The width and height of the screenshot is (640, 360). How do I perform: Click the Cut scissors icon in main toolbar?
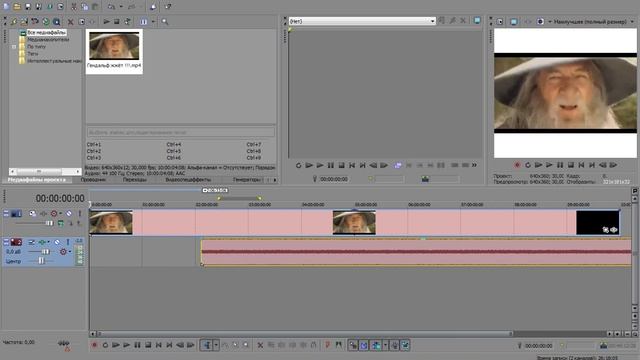point(74,7)
